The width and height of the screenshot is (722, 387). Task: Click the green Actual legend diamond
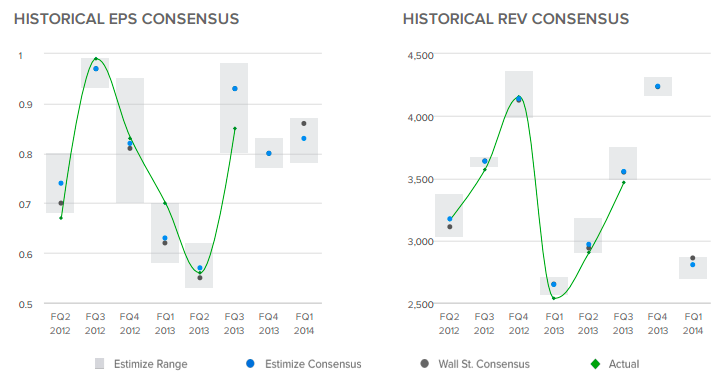595,364
